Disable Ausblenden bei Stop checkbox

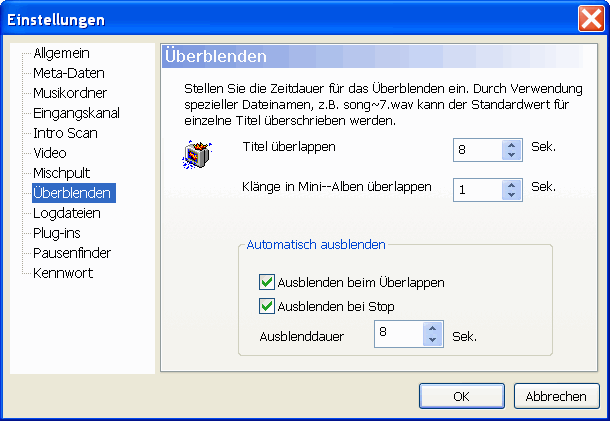click(x=266, y=307)
